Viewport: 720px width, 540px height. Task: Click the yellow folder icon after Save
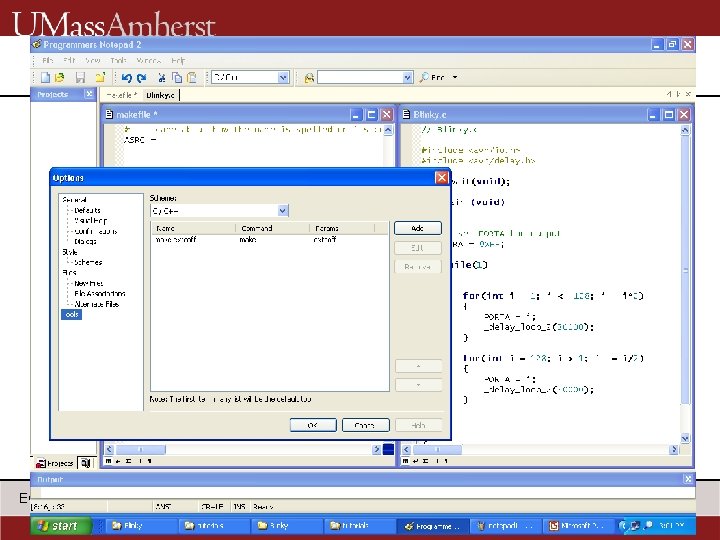click(x=100, y=78)
